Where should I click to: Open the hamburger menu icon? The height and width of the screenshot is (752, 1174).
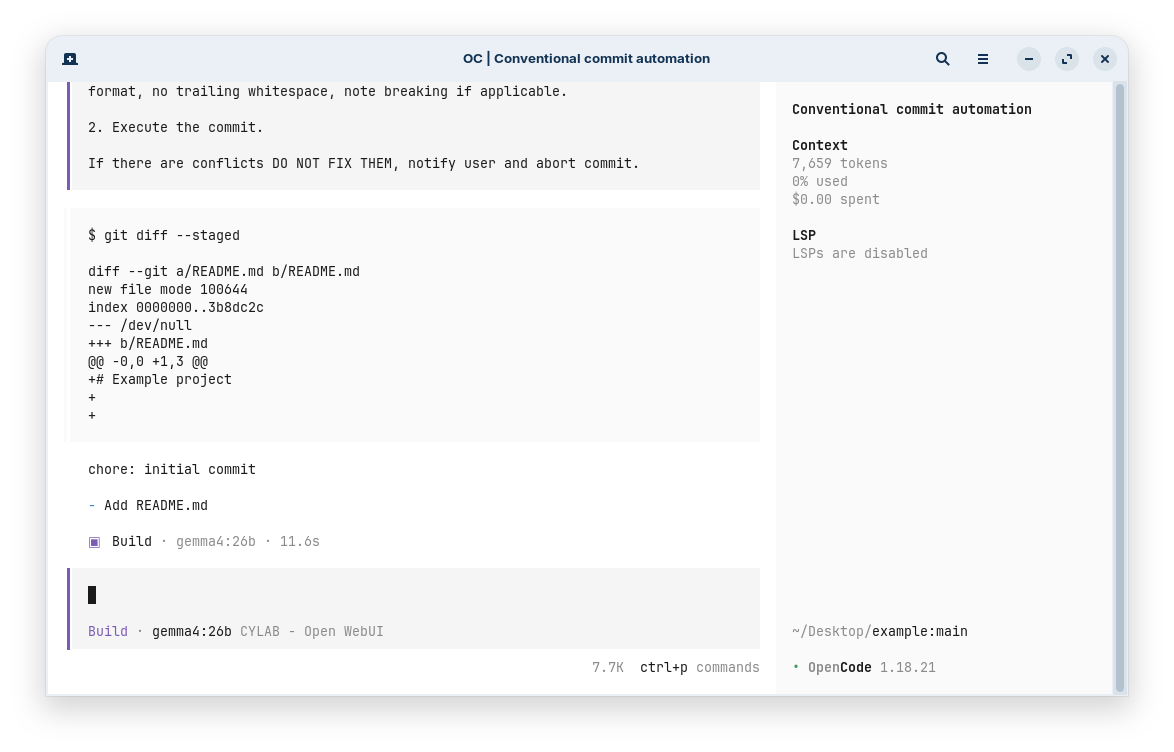click(x=983, y=58)
